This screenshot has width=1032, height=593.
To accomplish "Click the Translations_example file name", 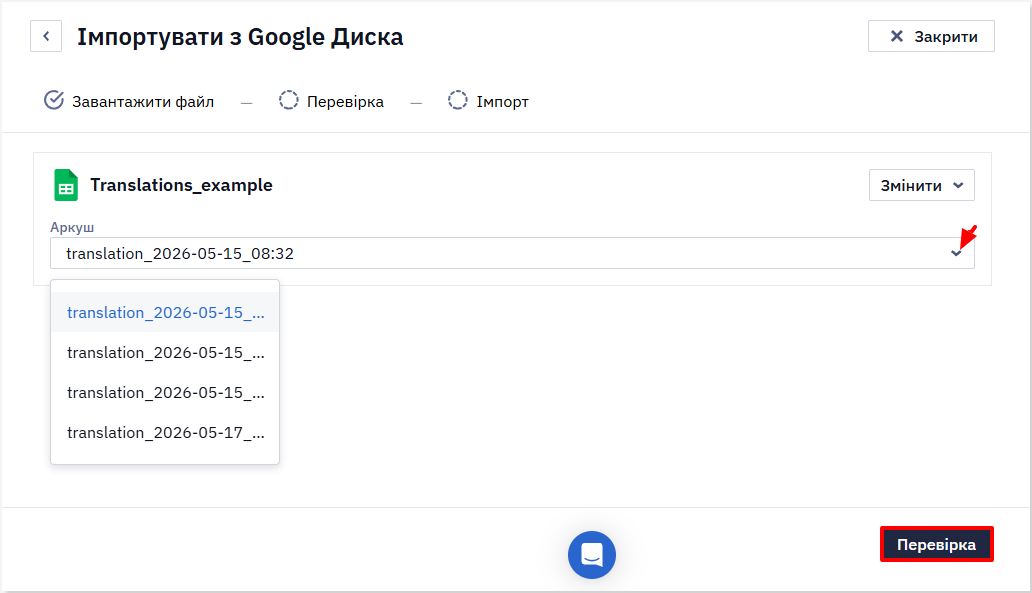I will point(181,185).
